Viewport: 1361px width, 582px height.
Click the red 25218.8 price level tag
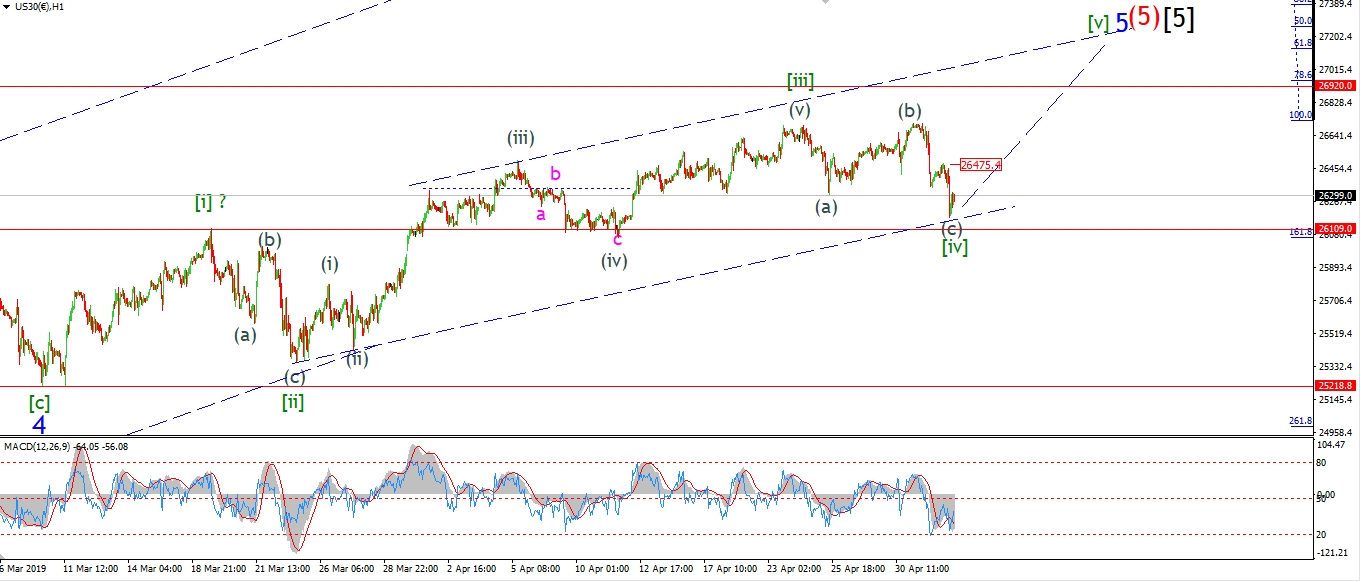tap(1336, 385)
